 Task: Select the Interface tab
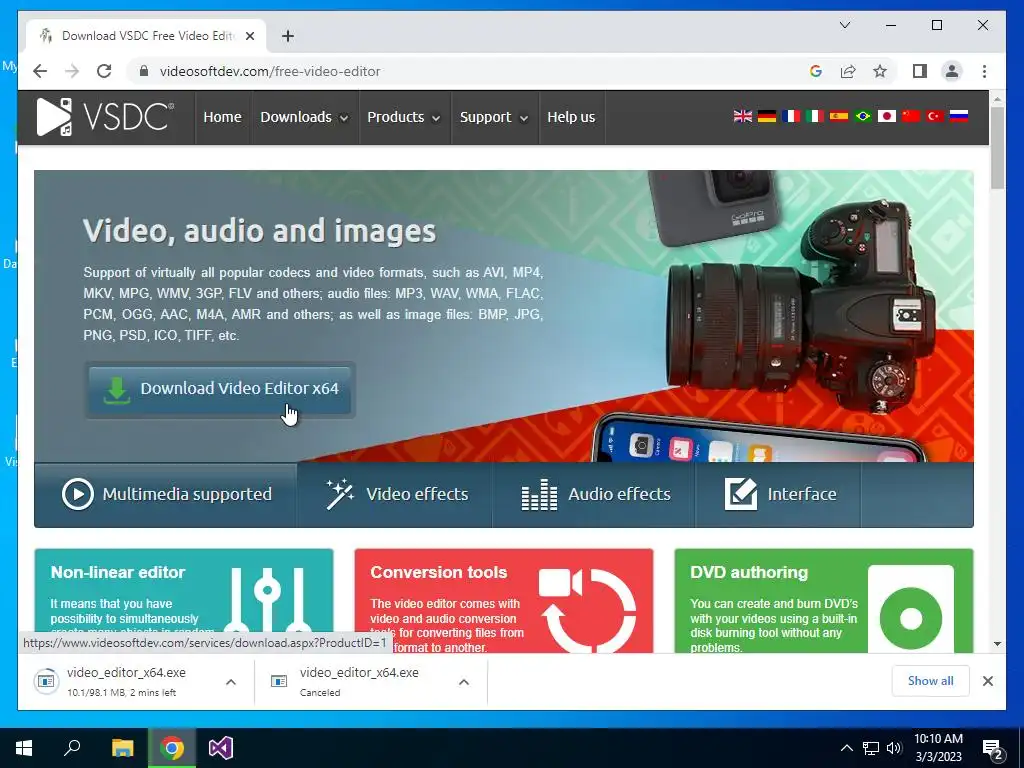point(778,494)
